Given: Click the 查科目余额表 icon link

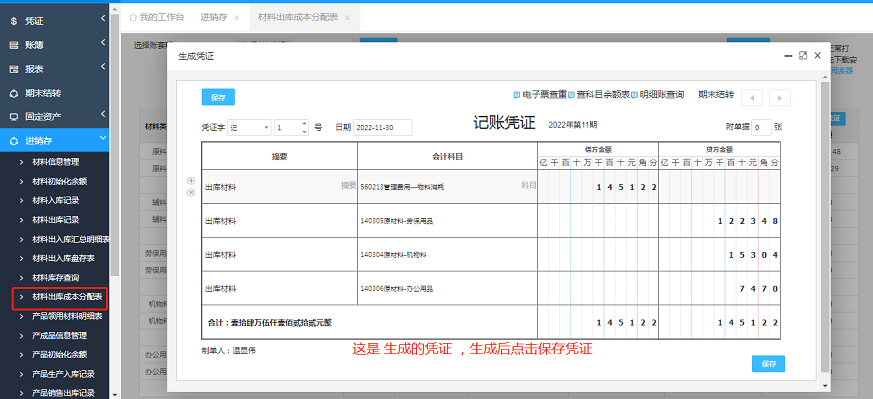Looking at the screenshot, I should pos(599,95).
